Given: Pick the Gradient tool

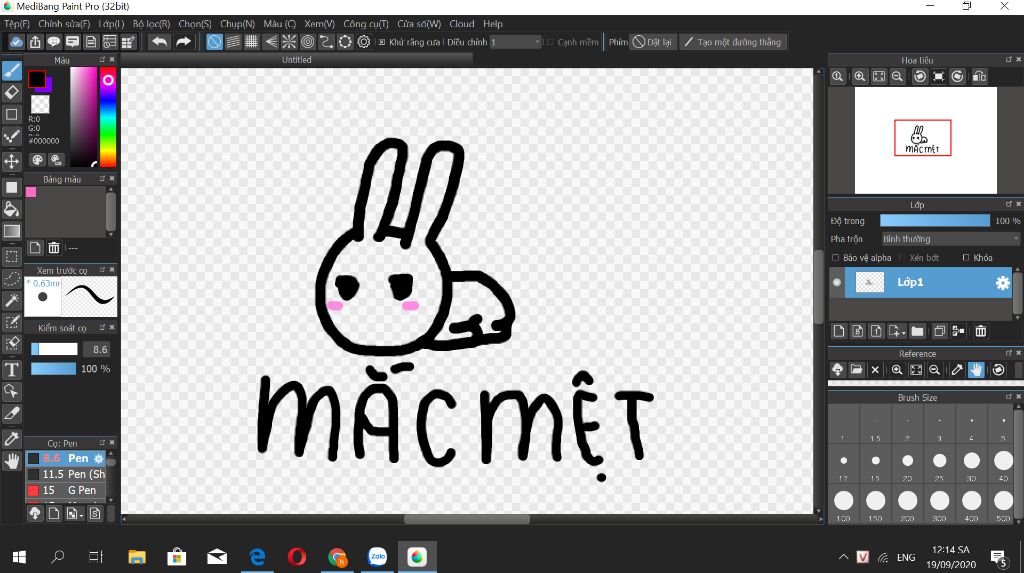Looking at the screenshot, I should tap(12, 231).
